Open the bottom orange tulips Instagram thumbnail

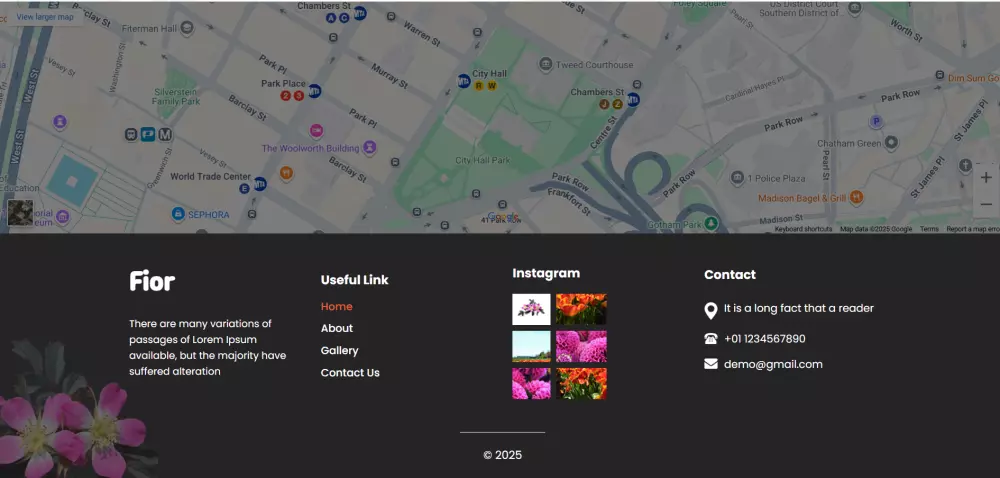581,383
